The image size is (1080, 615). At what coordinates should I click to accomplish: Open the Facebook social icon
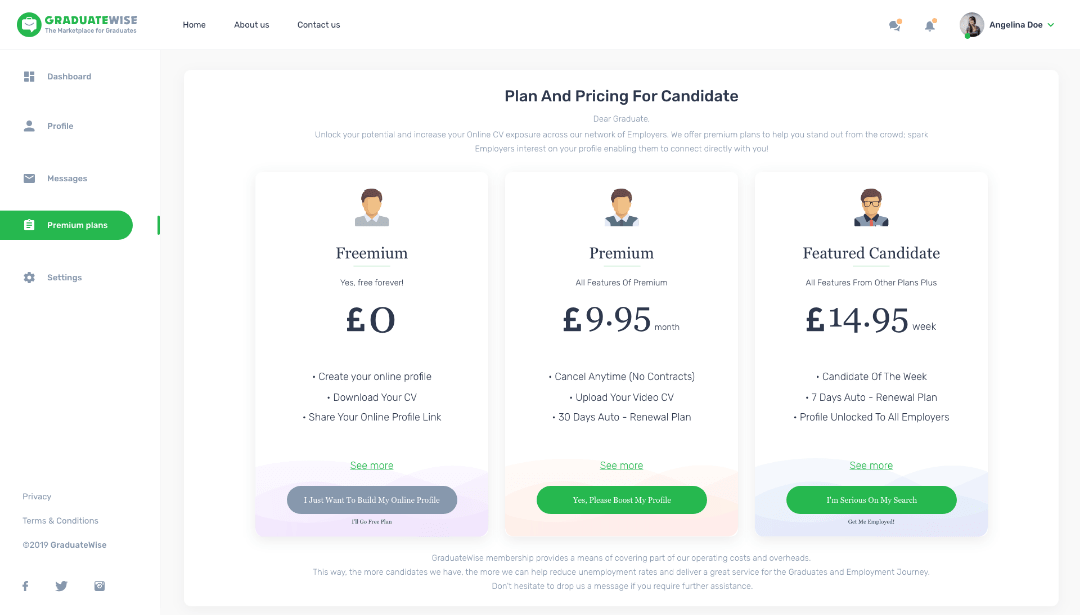[x=25, y=586]
